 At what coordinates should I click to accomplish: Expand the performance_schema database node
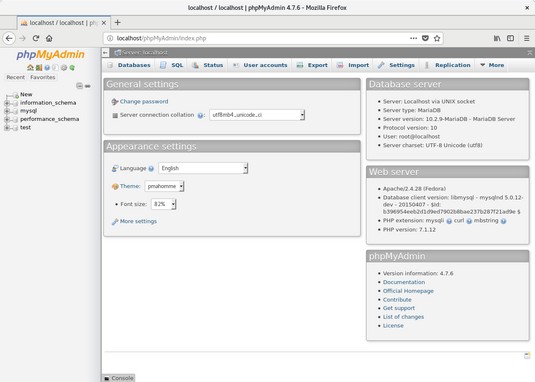(x=6, y=119)
